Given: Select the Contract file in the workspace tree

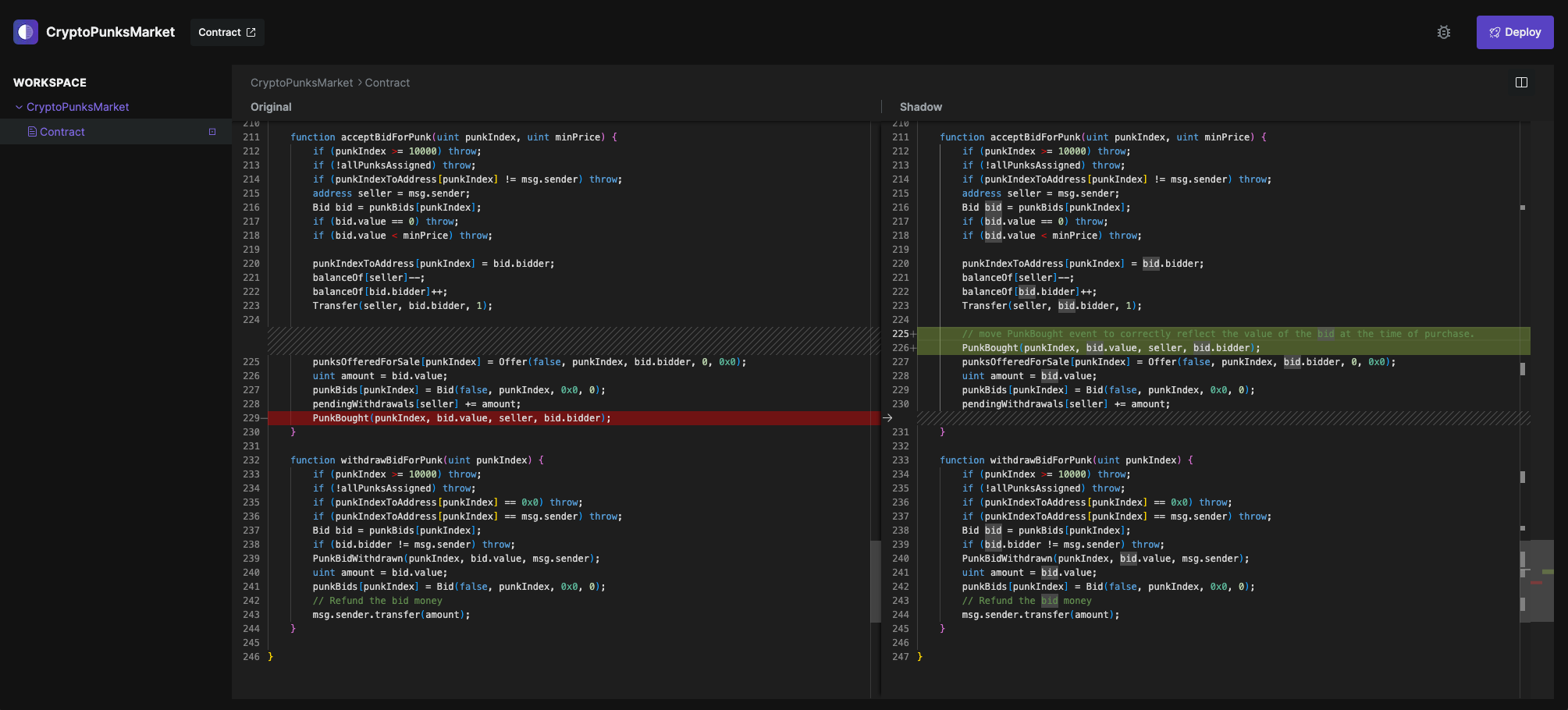Looking at the screenshot, I should click(62, 132).
